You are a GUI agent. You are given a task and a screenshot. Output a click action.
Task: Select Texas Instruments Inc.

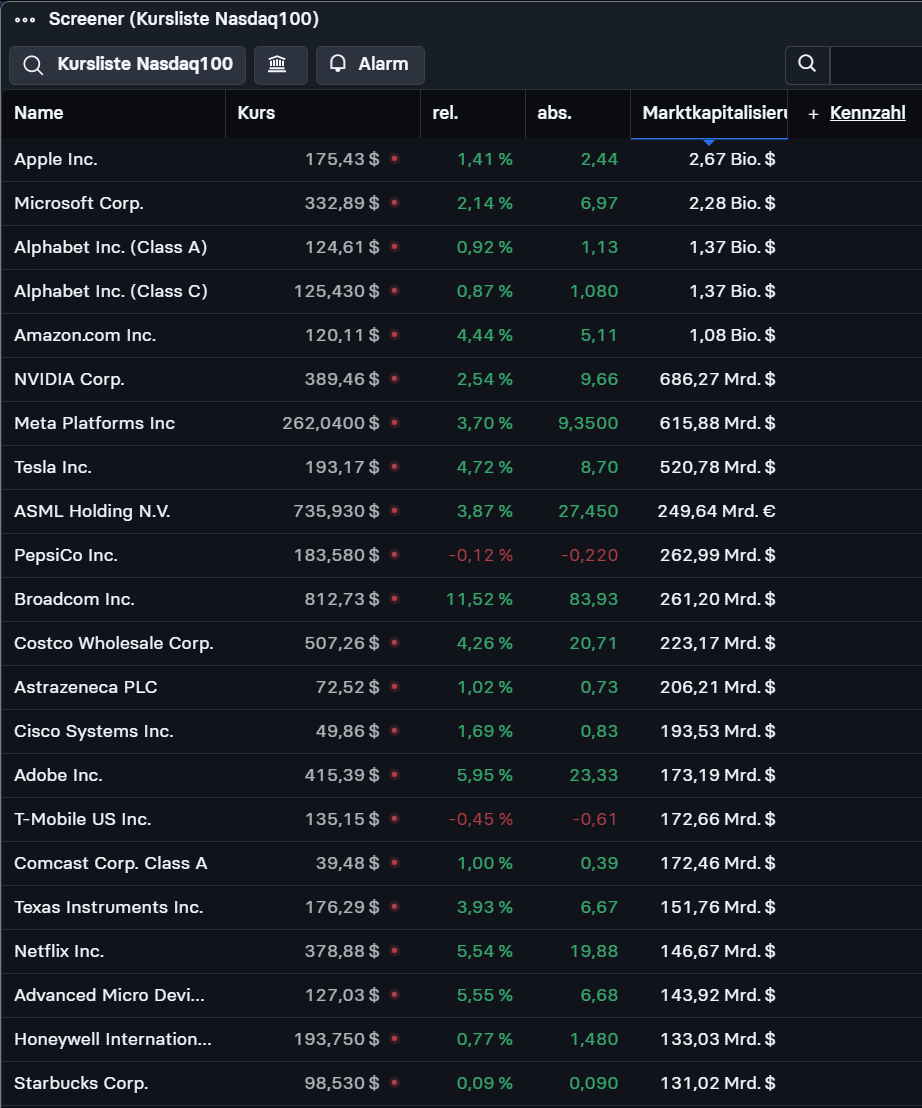(109, 907)
